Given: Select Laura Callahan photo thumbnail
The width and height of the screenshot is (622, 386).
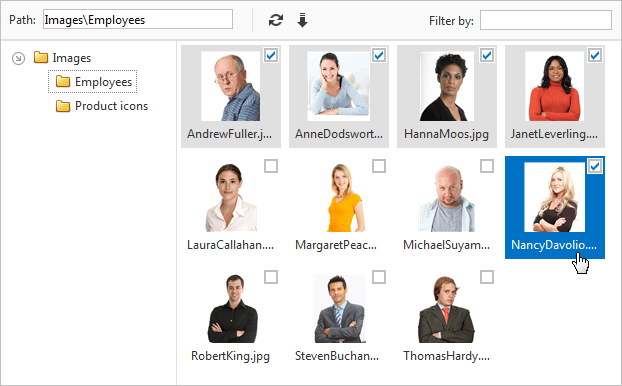Looking at the screenshot, I should click(230, 197).
